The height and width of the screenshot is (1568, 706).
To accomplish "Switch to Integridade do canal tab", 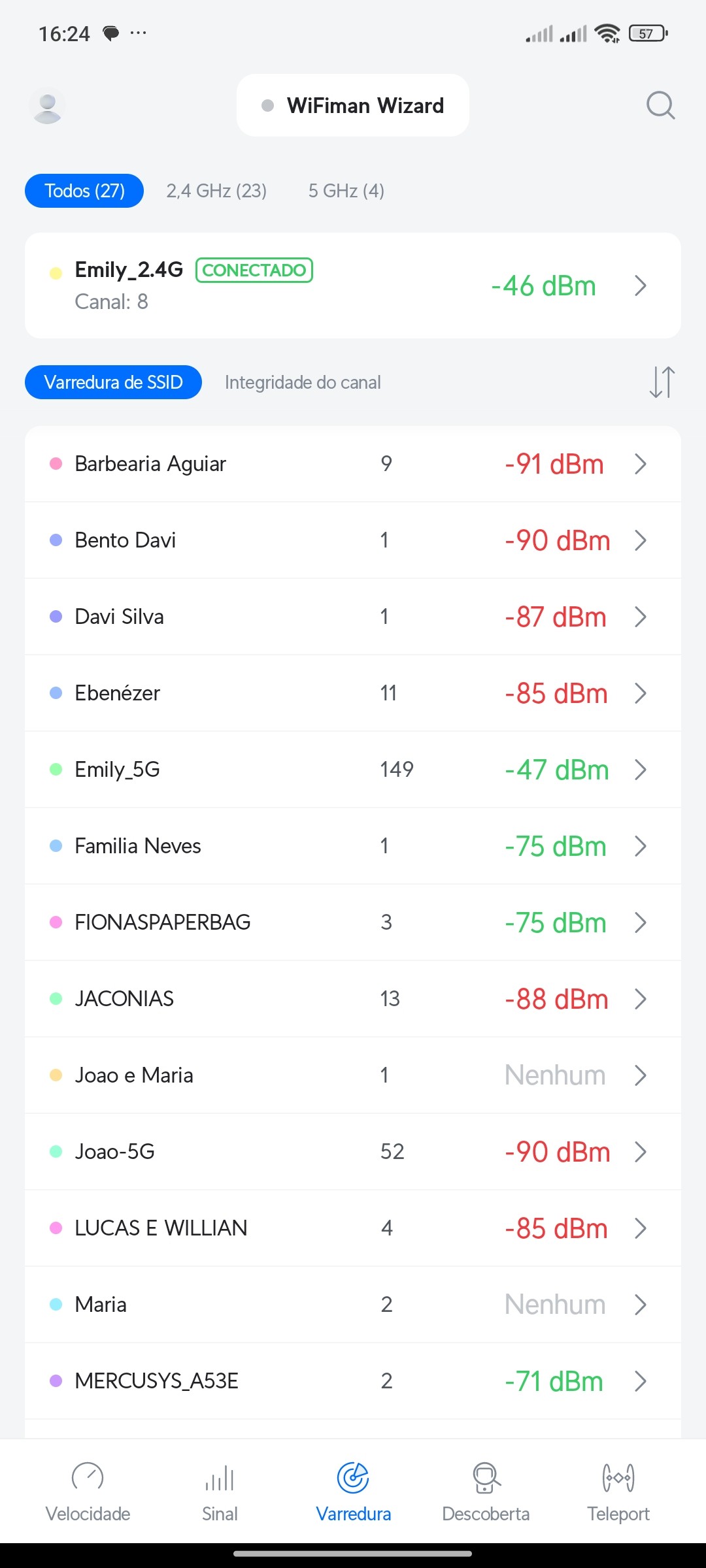I will point(303,382).
